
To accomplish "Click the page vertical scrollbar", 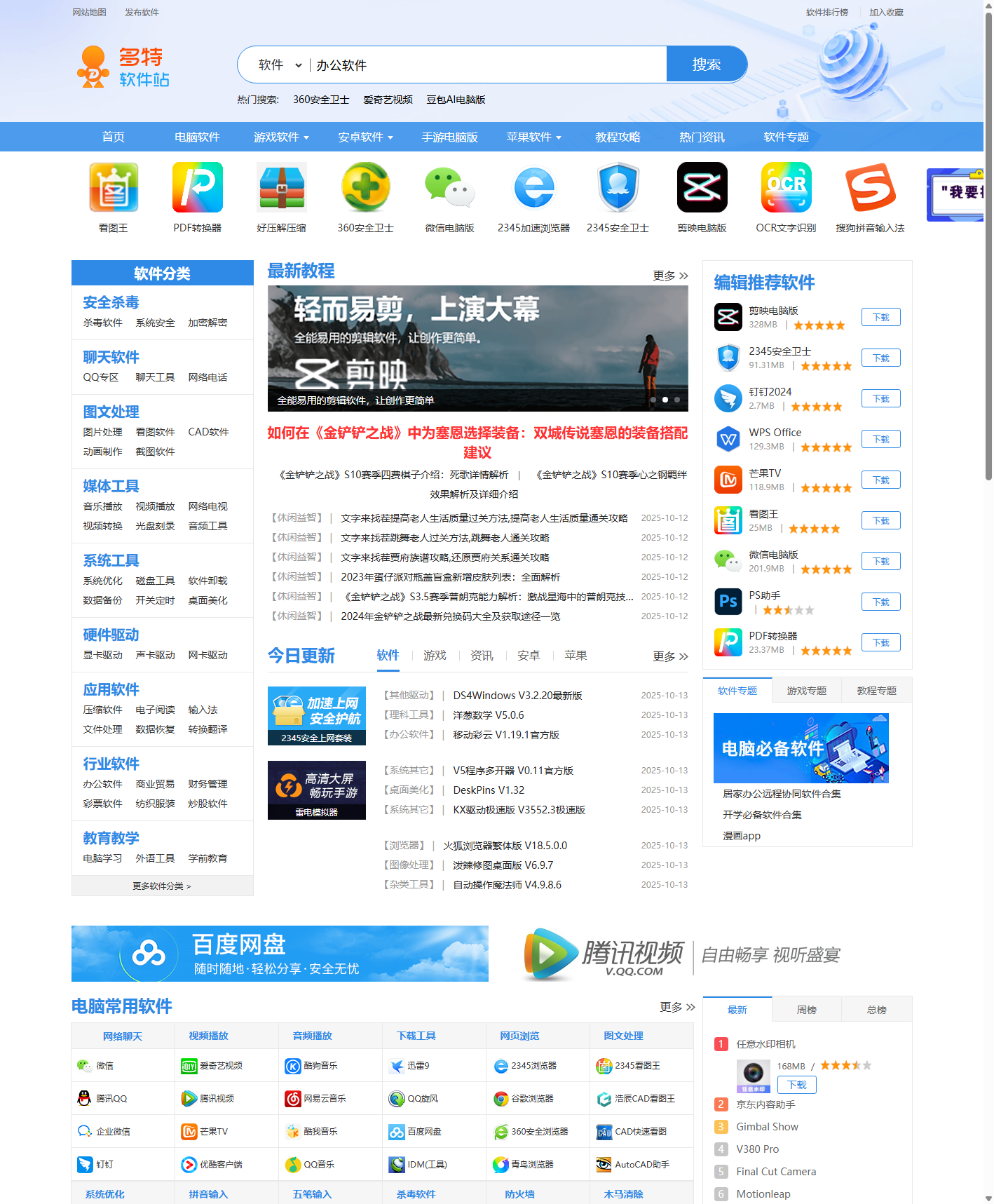I will coord(988,245).
